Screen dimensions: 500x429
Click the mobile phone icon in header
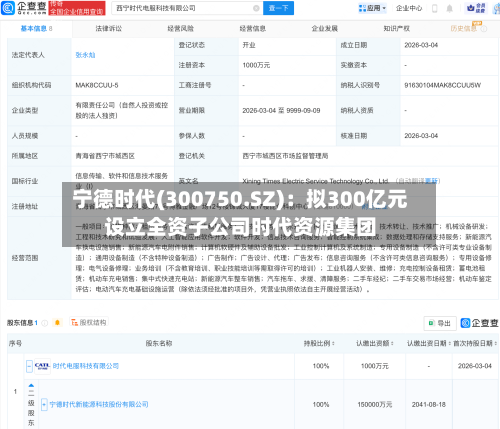click(435, 8)
